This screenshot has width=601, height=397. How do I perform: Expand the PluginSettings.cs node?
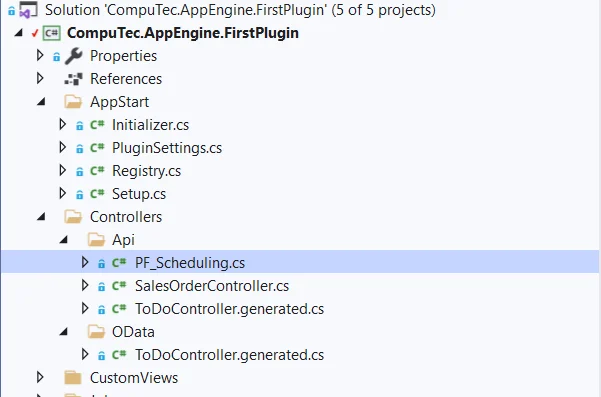point(62,148)
